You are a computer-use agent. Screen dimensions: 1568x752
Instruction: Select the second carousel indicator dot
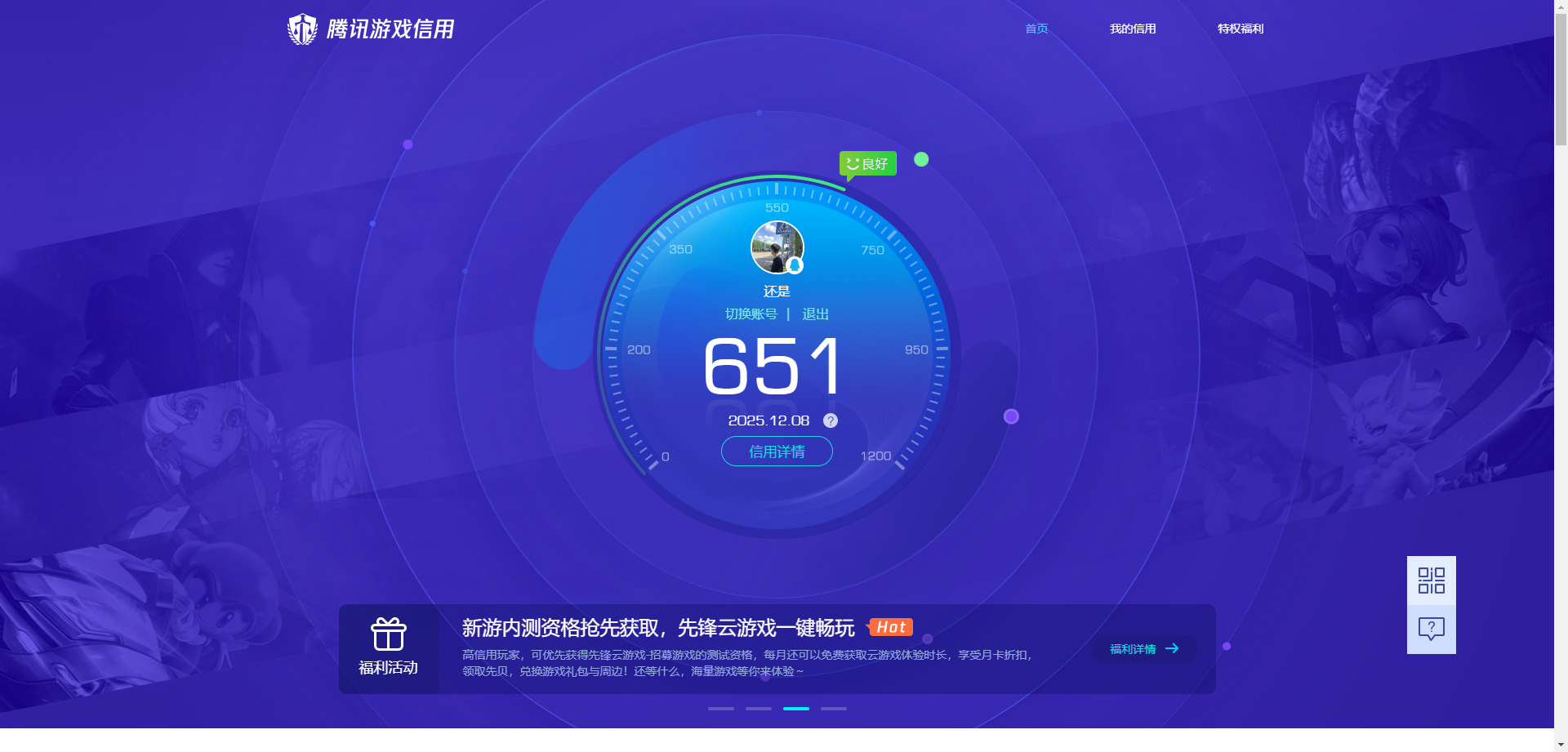(x=758, y=709)
